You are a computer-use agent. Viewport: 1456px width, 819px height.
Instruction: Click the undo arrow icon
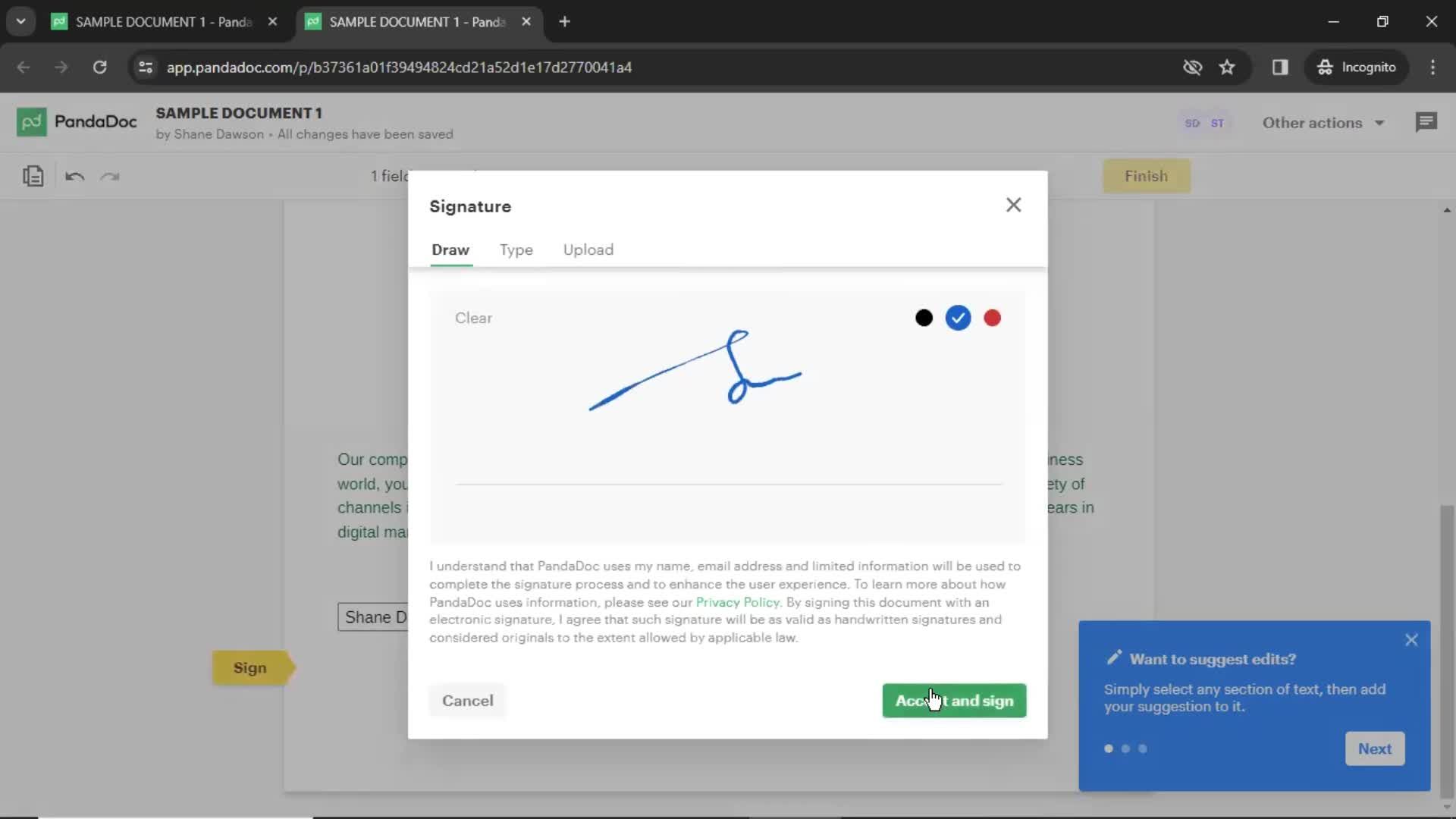tap(75, 176)
